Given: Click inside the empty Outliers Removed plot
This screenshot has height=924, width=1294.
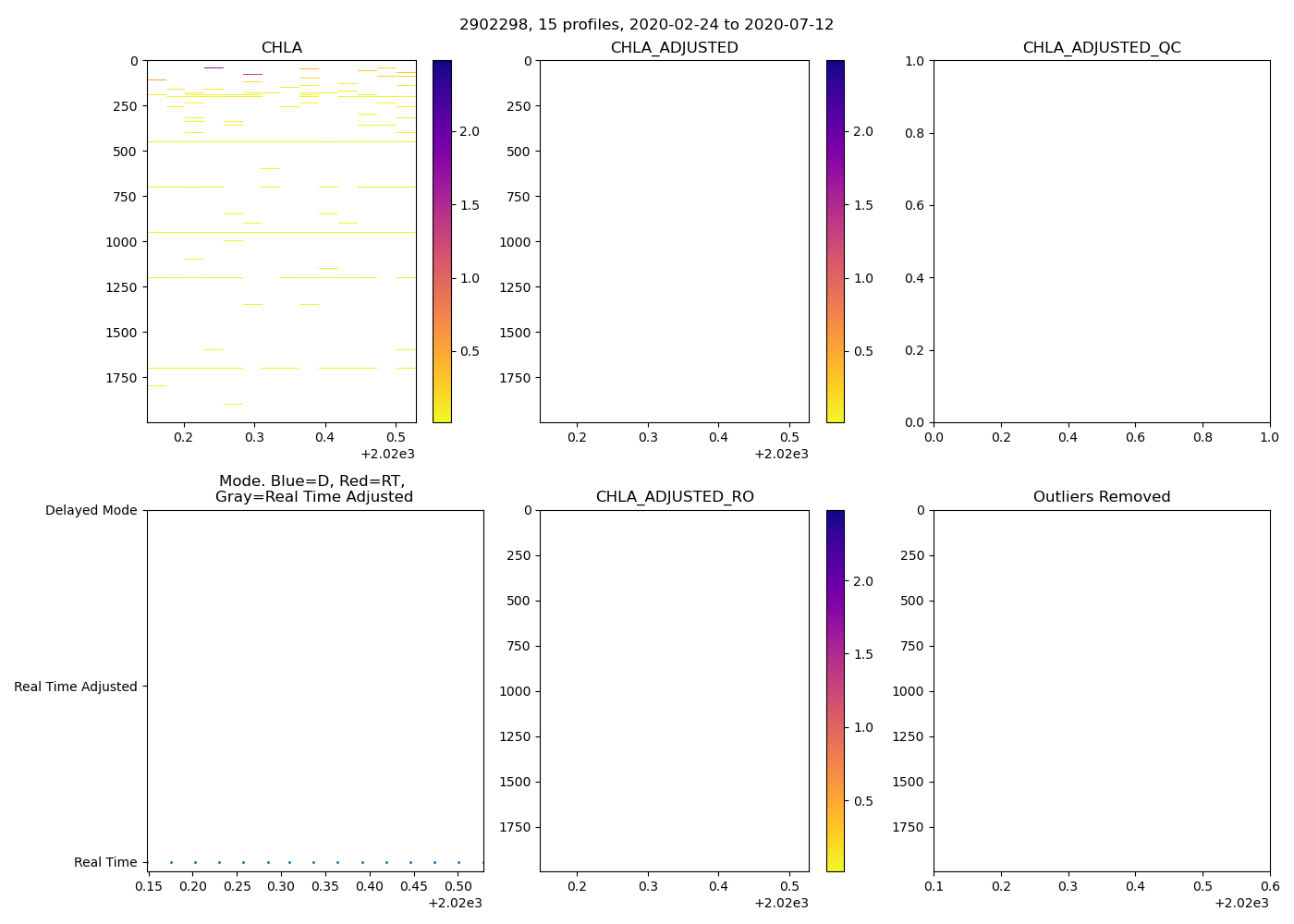Looking at the screenshot, I should pyautogui.click(x=1101, y=690).
